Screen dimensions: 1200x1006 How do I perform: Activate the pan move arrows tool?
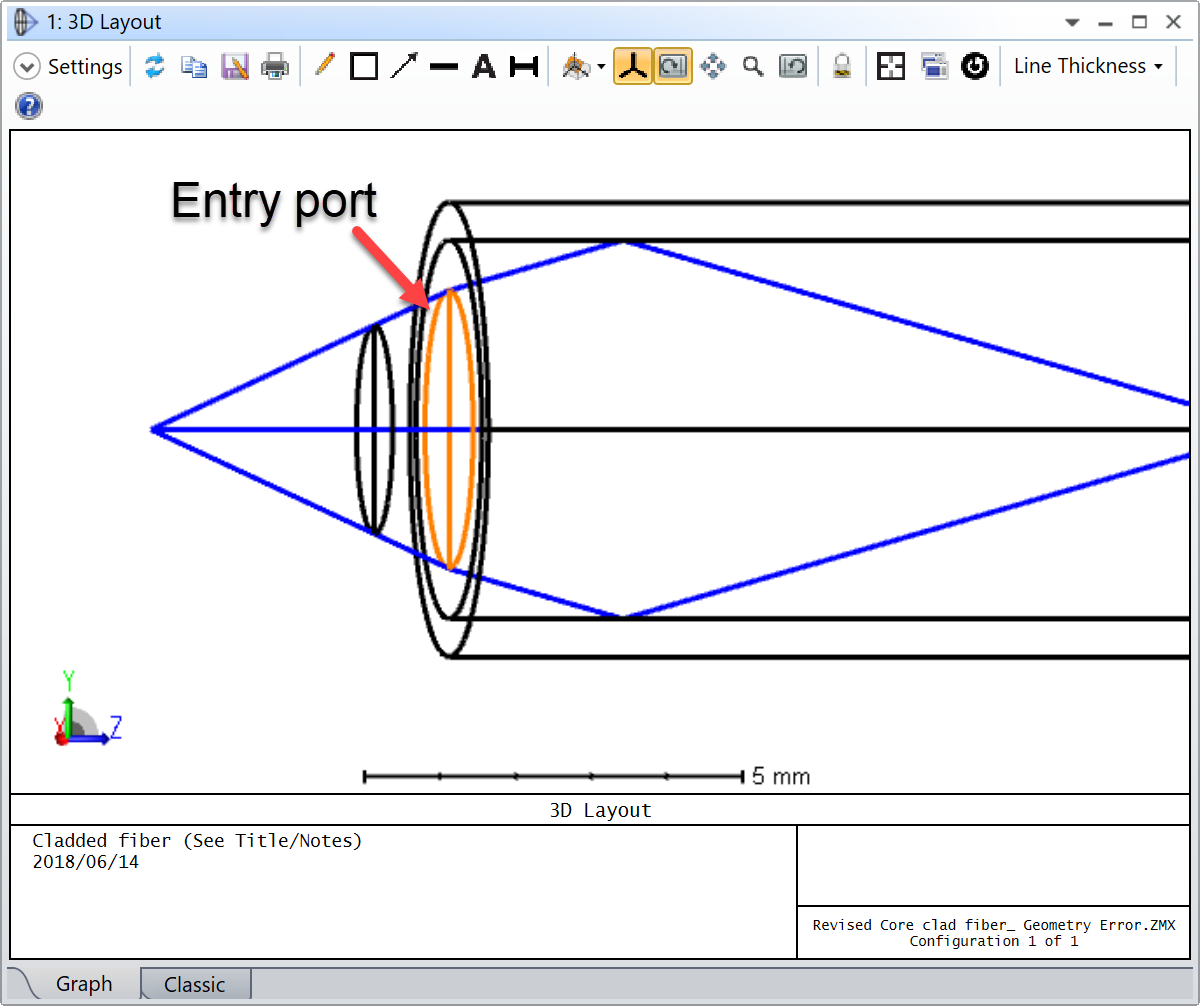click(x=713, y=67)
